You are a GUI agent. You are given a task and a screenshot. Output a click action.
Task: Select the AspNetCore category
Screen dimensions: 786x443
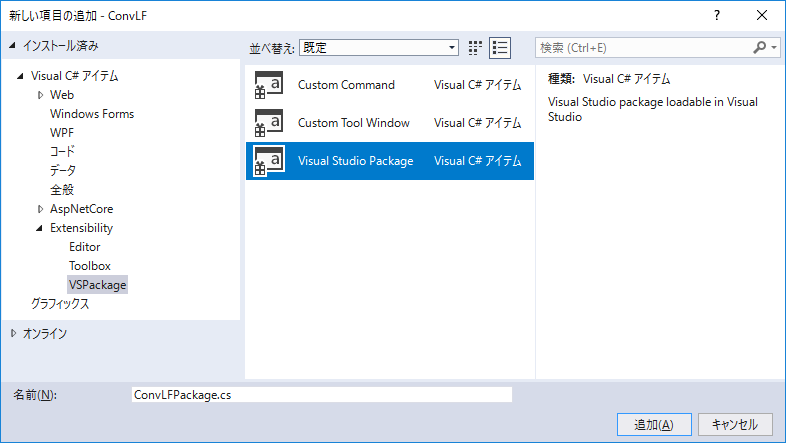[x=81, y=209]
